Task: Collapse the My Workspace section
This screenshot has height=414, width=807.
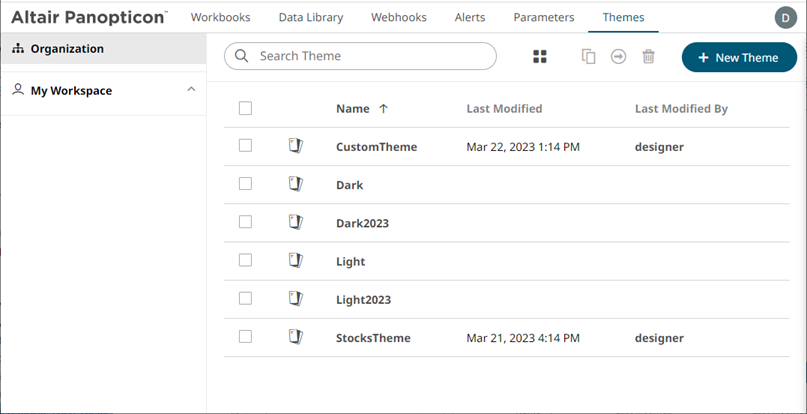Action: pos(191,90)
